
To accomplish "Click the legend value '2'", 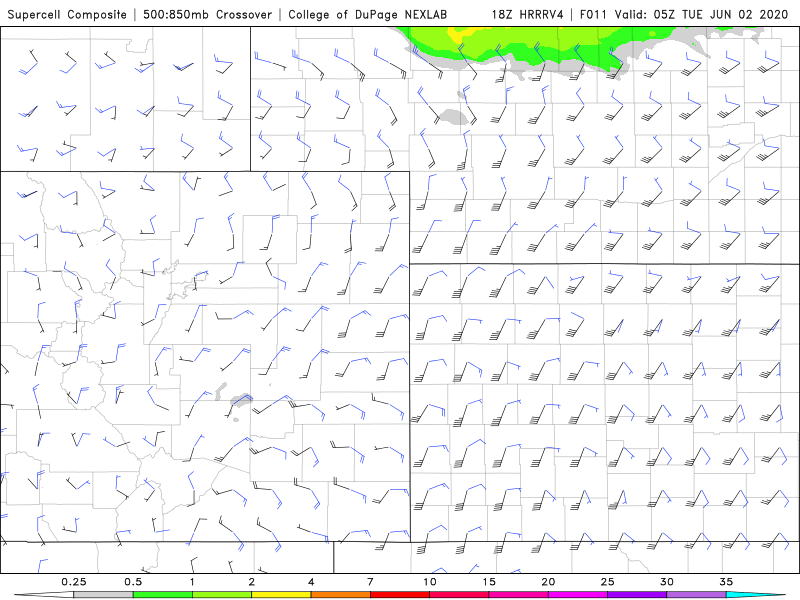I will [x=252, y=582].
